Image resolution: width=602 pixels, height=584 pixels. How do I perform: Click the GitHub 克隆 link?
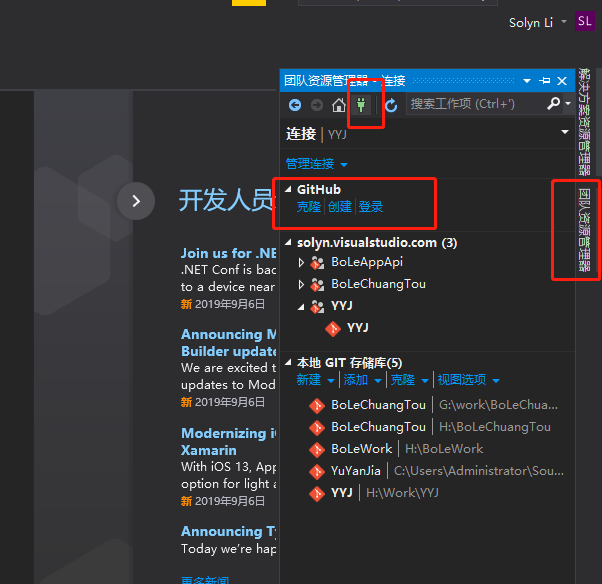click(309, 207)
